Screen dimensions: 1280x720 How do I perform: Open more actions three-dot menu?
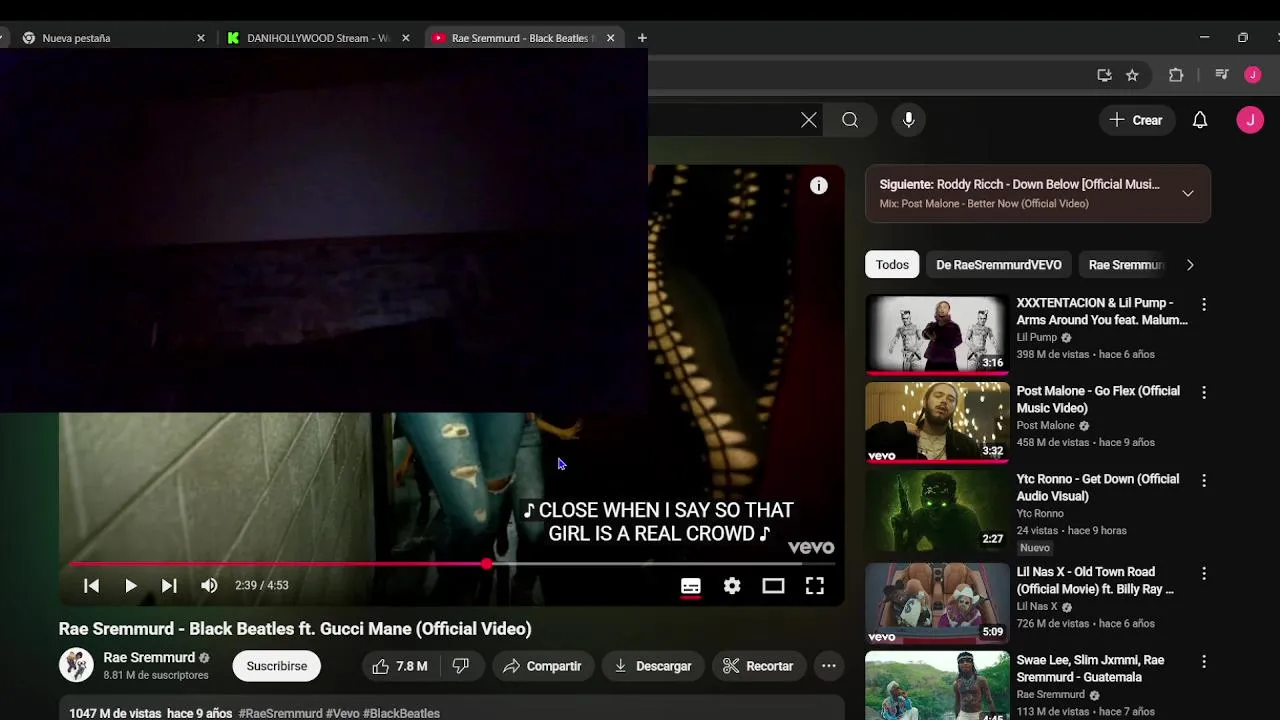coord(829,666)
